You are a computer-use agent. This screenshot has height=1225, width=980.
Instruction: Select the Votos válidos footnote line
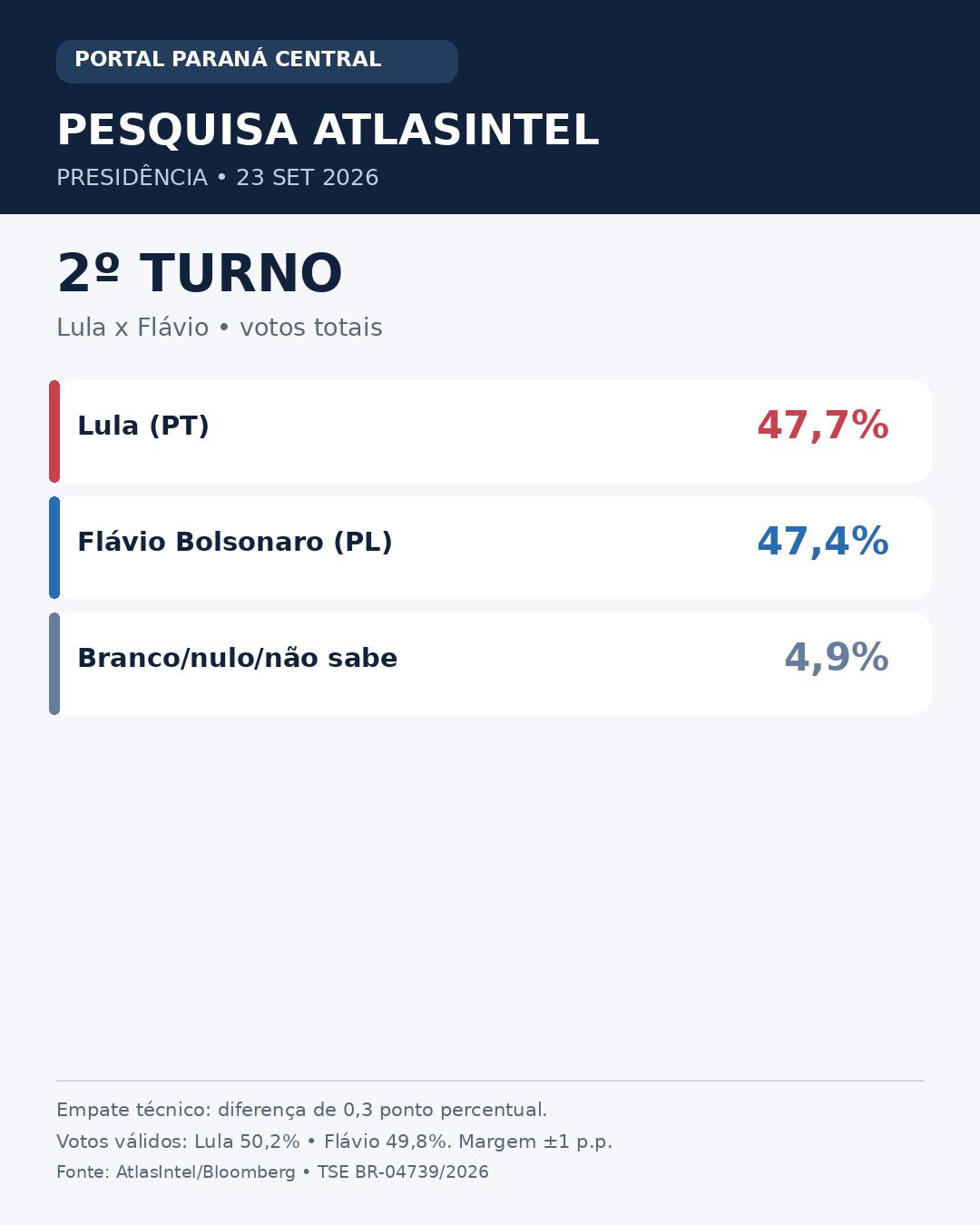pos(335,1142)
